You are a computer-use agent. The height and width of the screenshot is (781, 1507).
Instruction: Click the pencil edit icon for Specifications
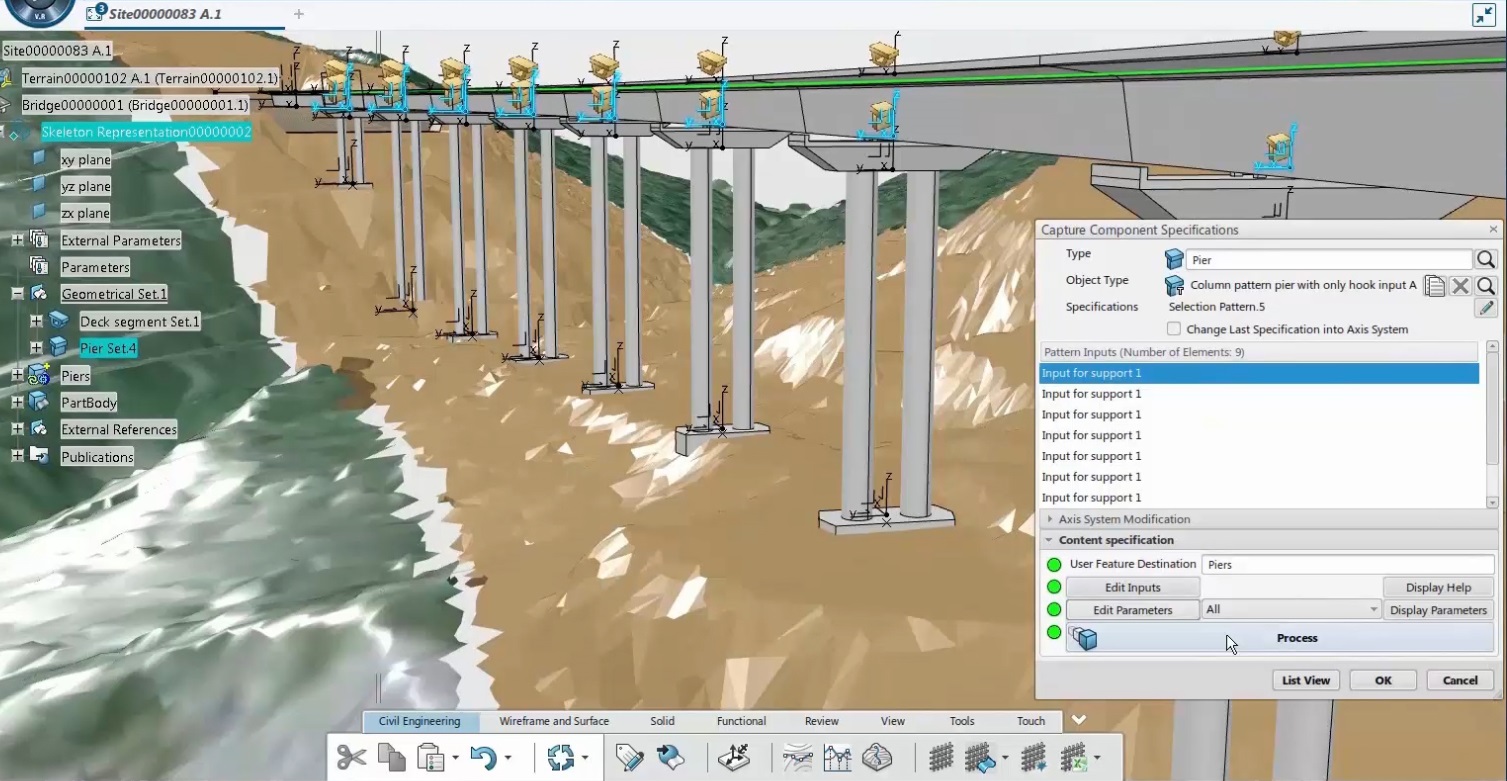(1486, 308)
